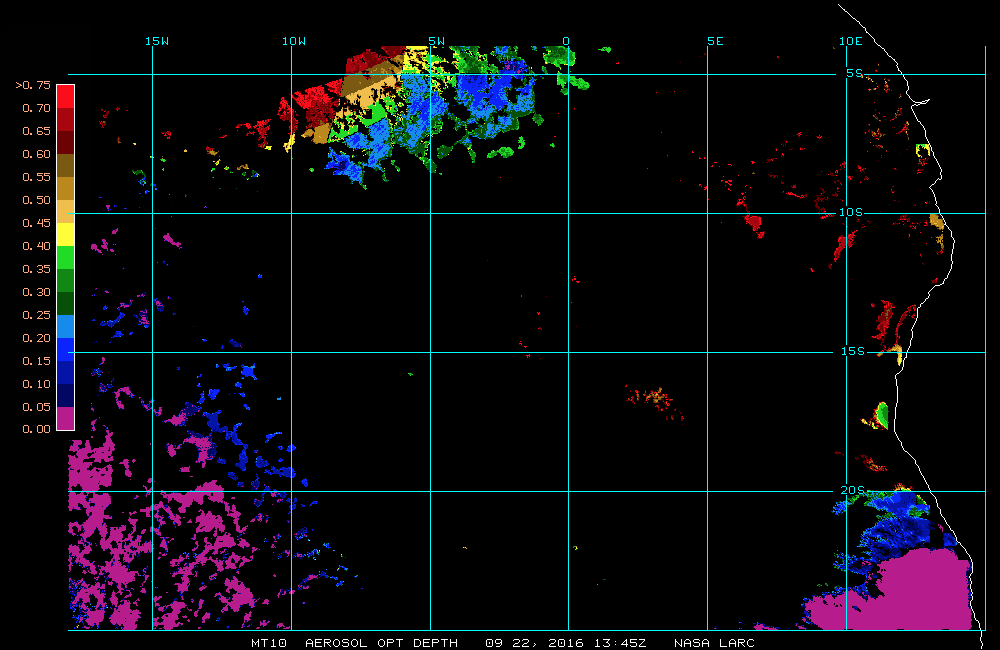Select the light blue 0.20-0.25 legend swatch
Screen dimensions: 1000x650
(x=66, y=326)
